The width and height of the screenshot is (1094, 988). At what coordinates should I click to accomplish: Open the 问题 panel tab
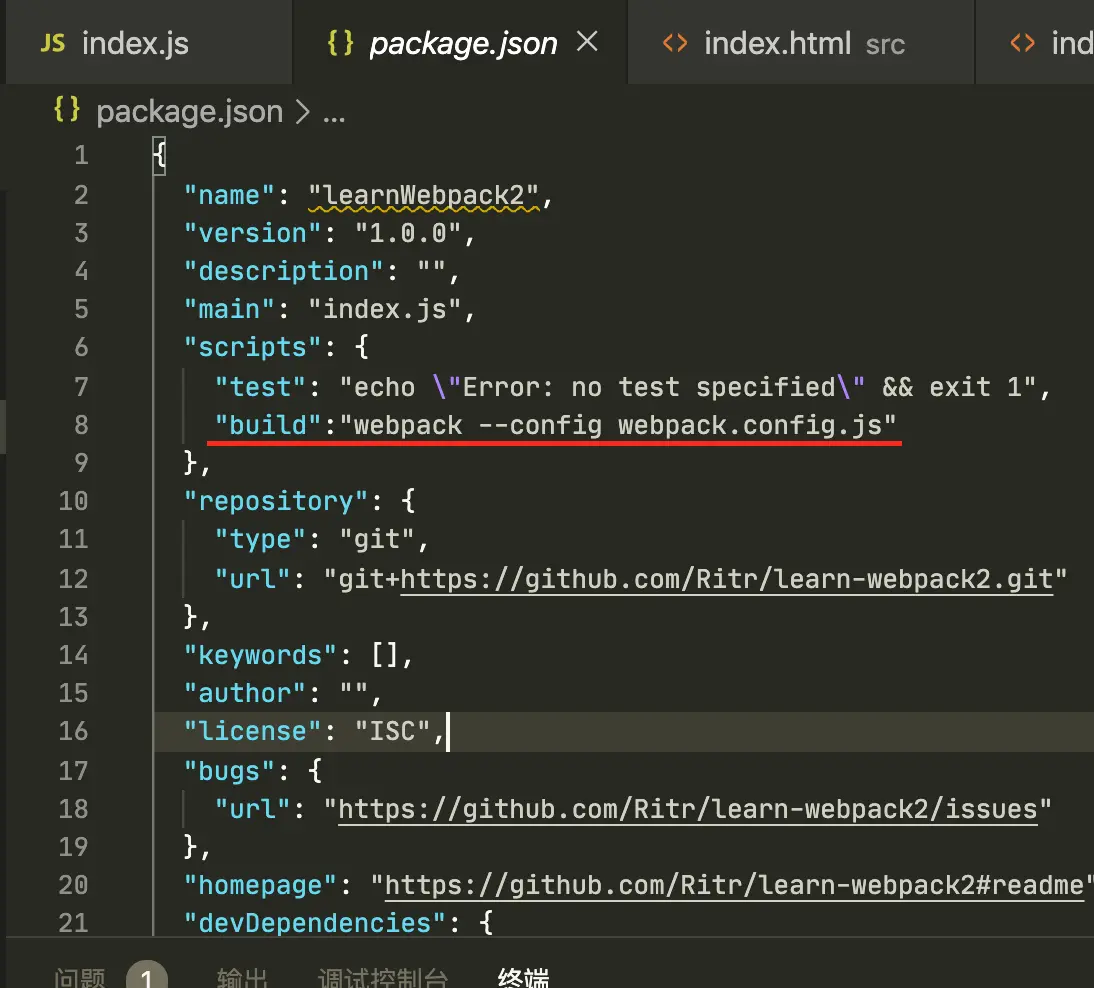click(x=80, y=977)
